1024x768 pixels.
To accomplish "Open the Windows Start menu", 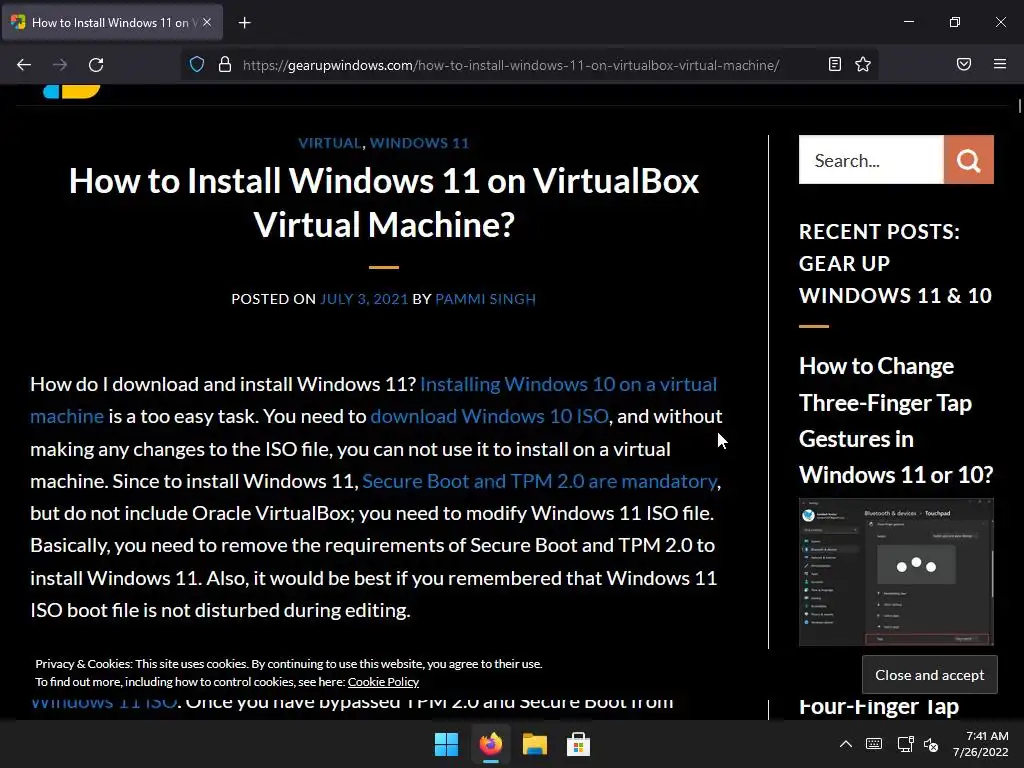I will coord(447,744).
